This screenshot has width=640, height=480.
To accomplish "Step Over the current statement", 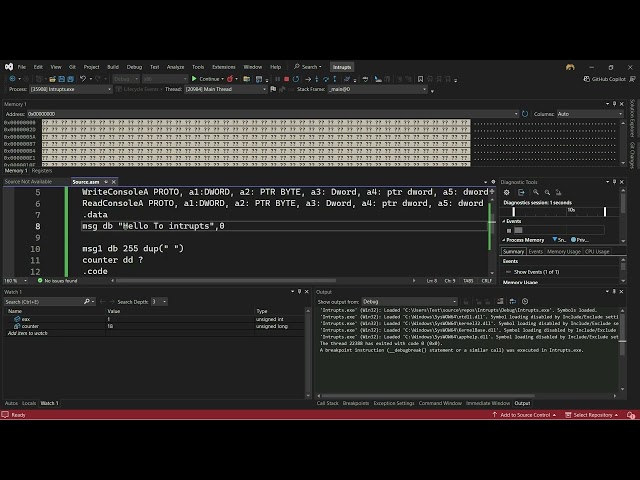I will [326, 79].
